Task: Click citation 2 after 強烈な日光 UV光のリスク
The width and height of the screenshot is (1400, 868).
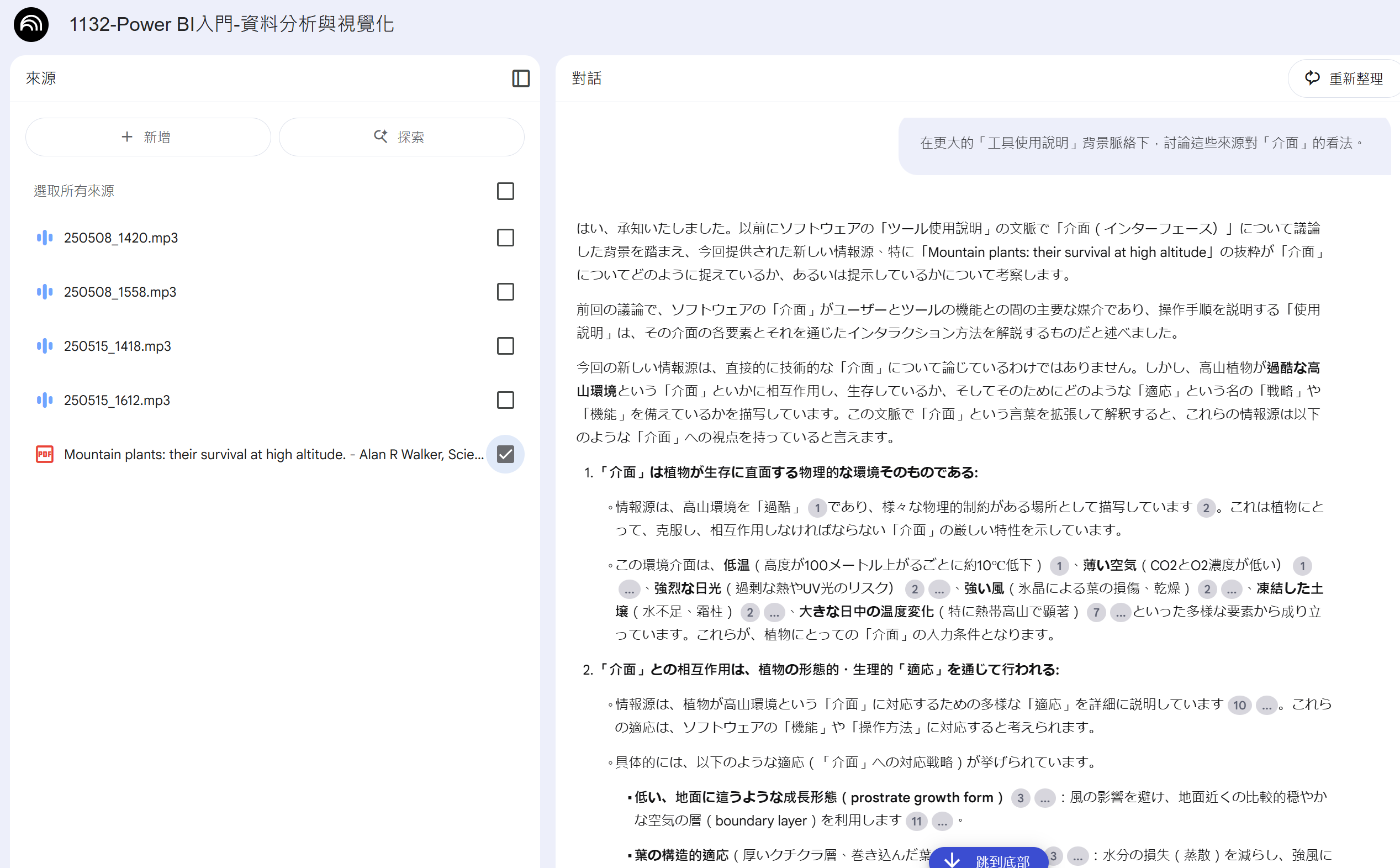Action: tap(915, 589)
